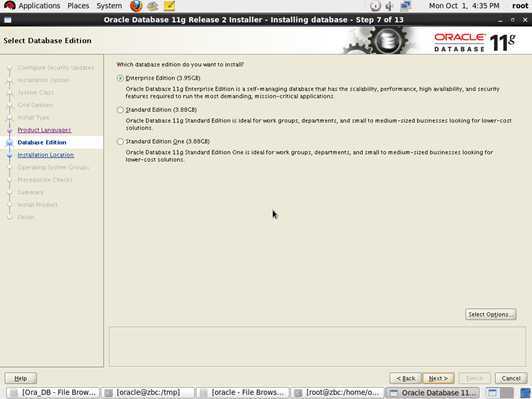
Task: Go to Installation Location step
Action: [x=46, y=155]
